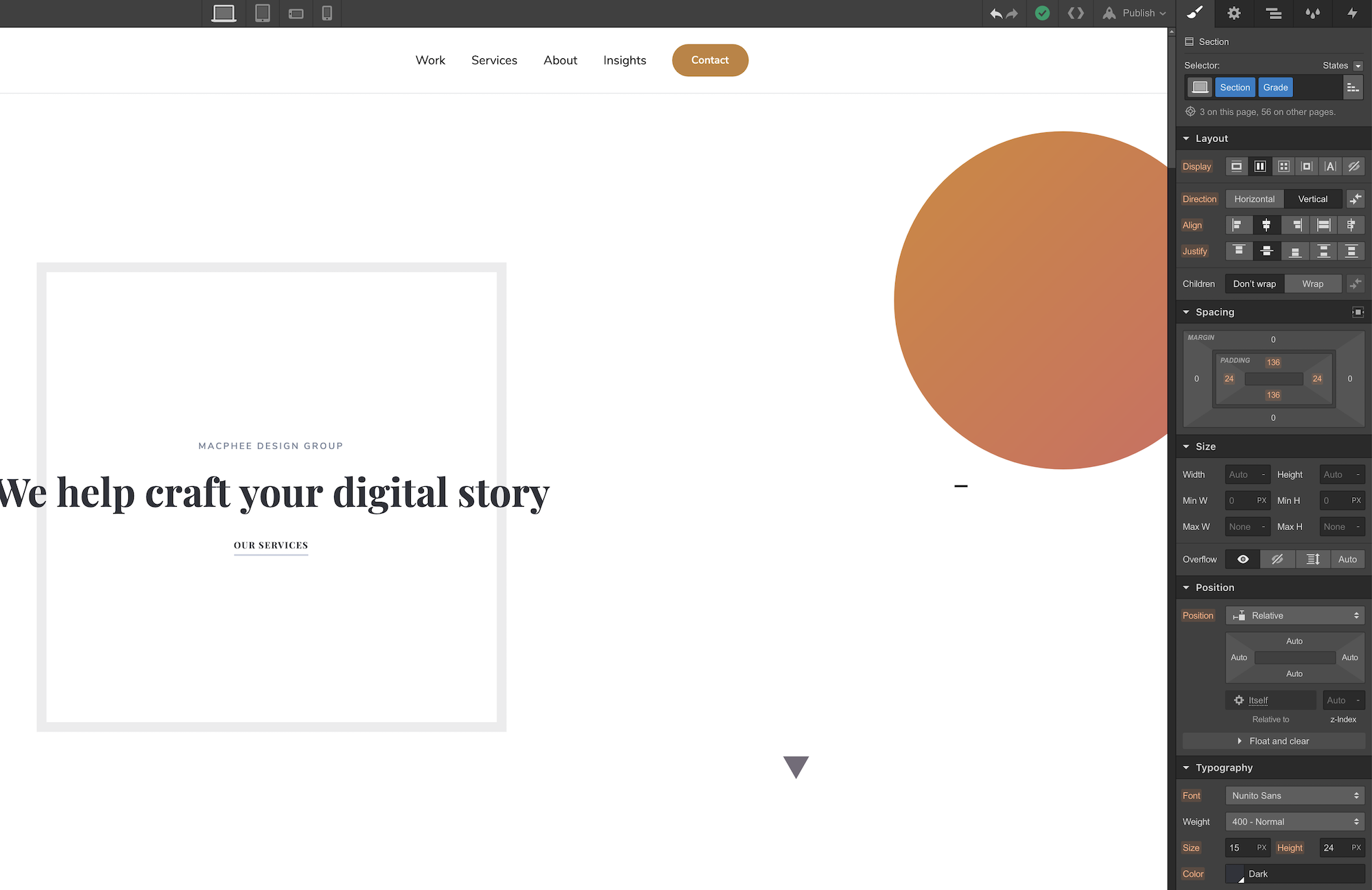1372x890 pixels.
Task: Open the Interactions lightning tab
Action: tap(1352, 13)
